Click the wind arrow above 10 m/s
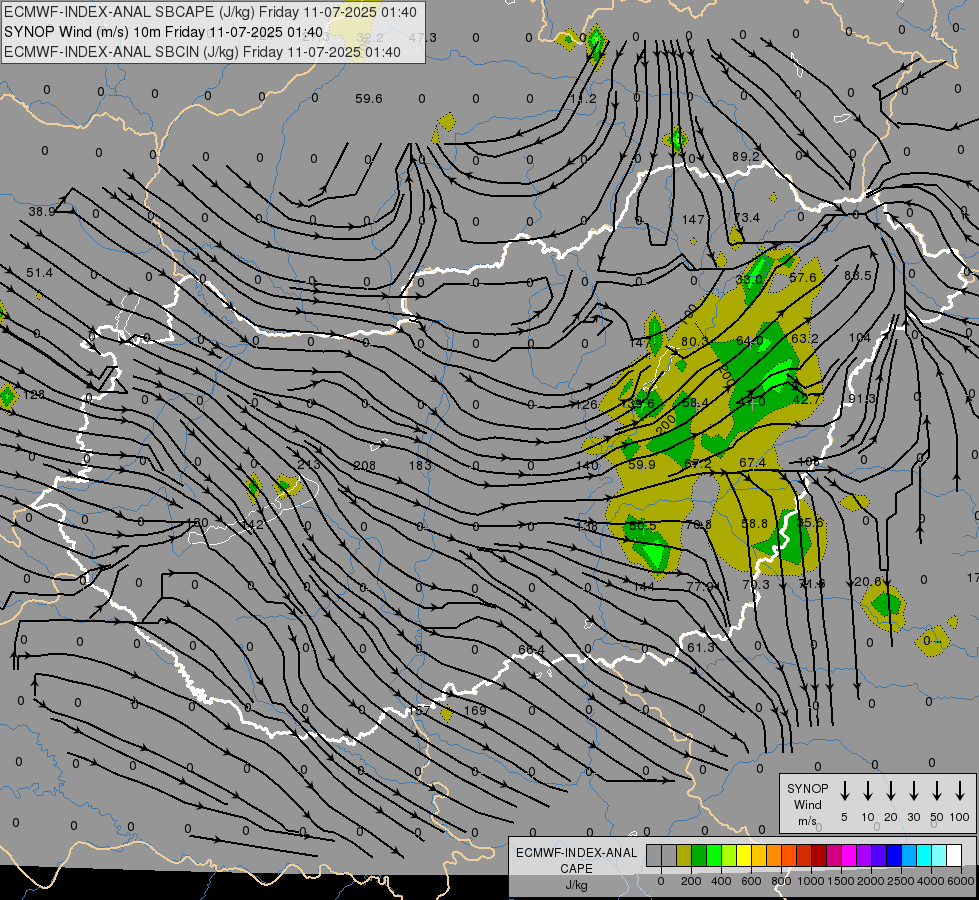979x900 pixels. pos(867,791)
